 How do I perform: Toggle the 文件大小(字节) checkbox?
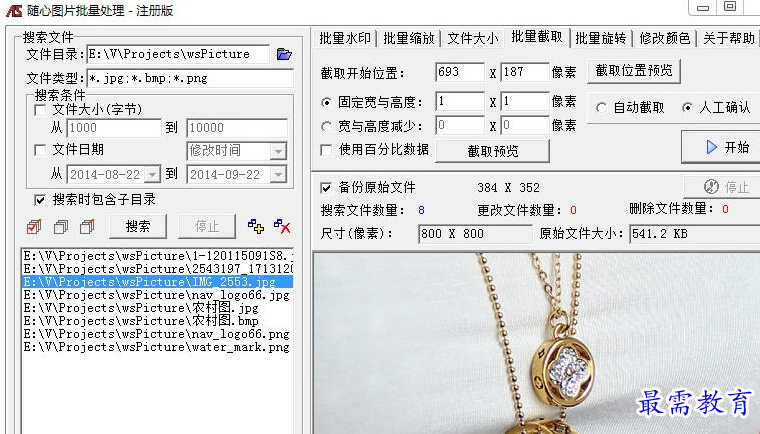(40, 110)
